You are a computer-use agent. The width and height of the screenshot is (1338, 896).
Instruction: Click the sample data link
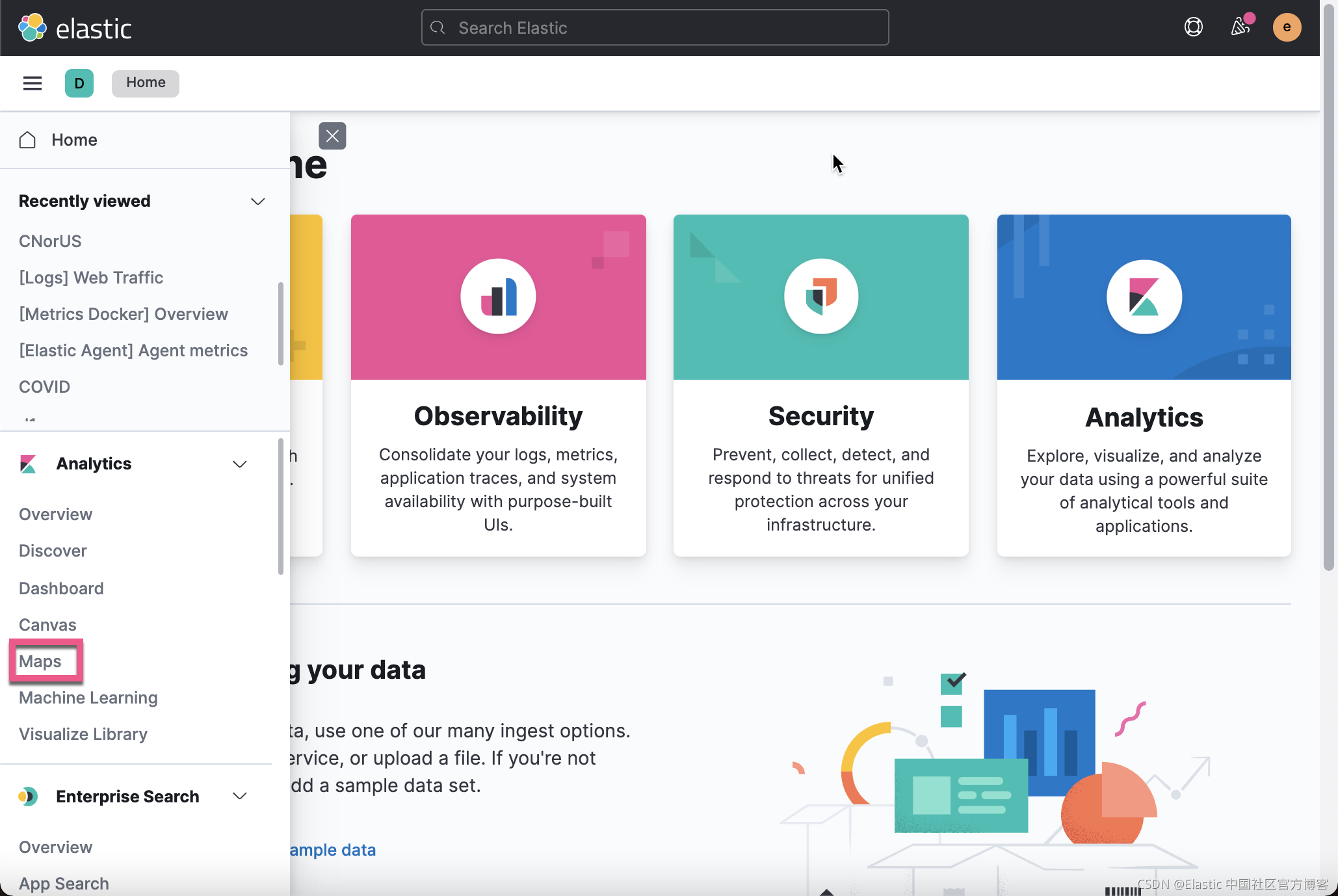coord(333,850)
